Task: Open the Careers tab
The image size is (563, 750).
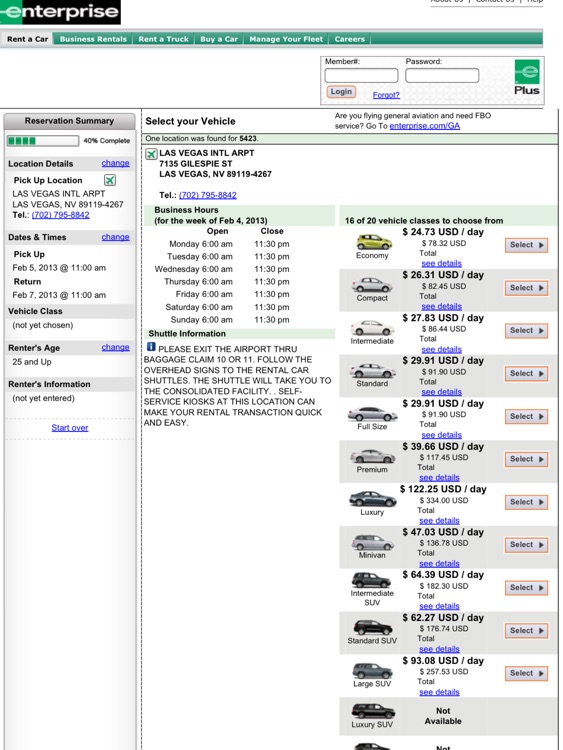Action: (350, 39)
